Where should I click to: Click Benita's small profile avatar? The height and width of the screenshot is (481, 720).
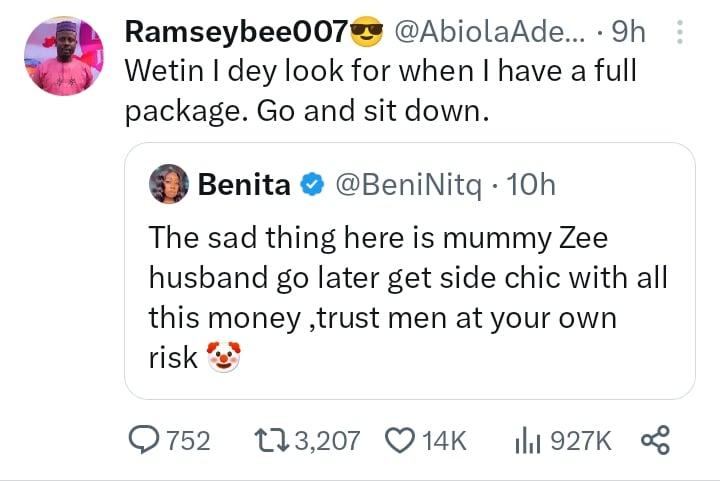click(x=168, y=184)
